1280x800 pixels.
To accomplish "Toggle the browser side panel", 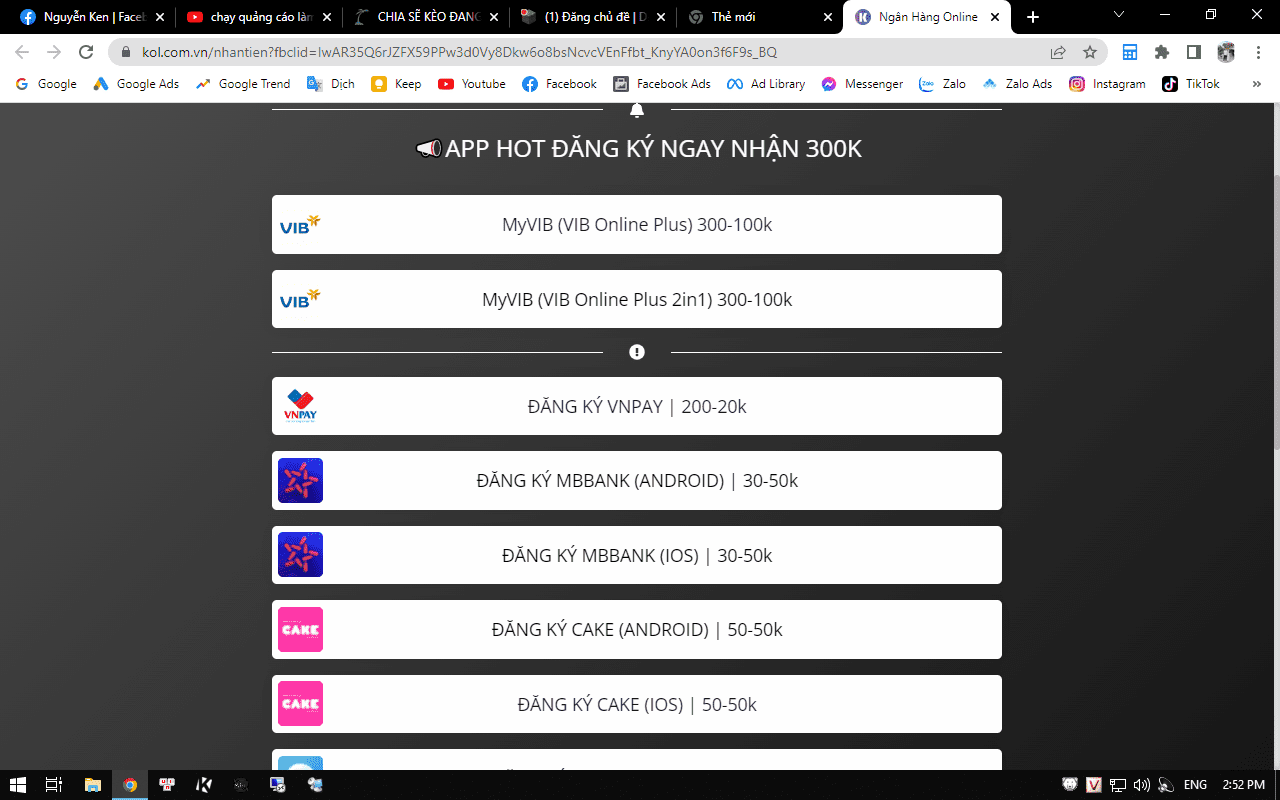I will point(1193,52).
